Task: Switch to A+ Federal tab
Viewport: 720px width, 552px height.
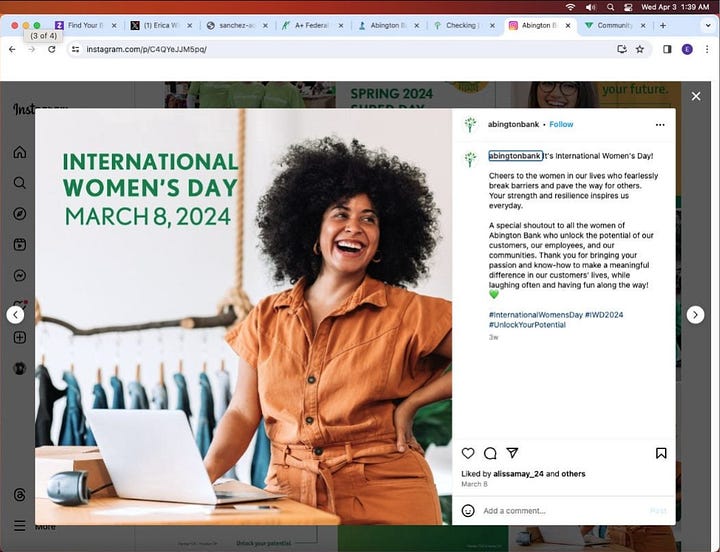Action: pyautogui.click(x=311, y=26)
